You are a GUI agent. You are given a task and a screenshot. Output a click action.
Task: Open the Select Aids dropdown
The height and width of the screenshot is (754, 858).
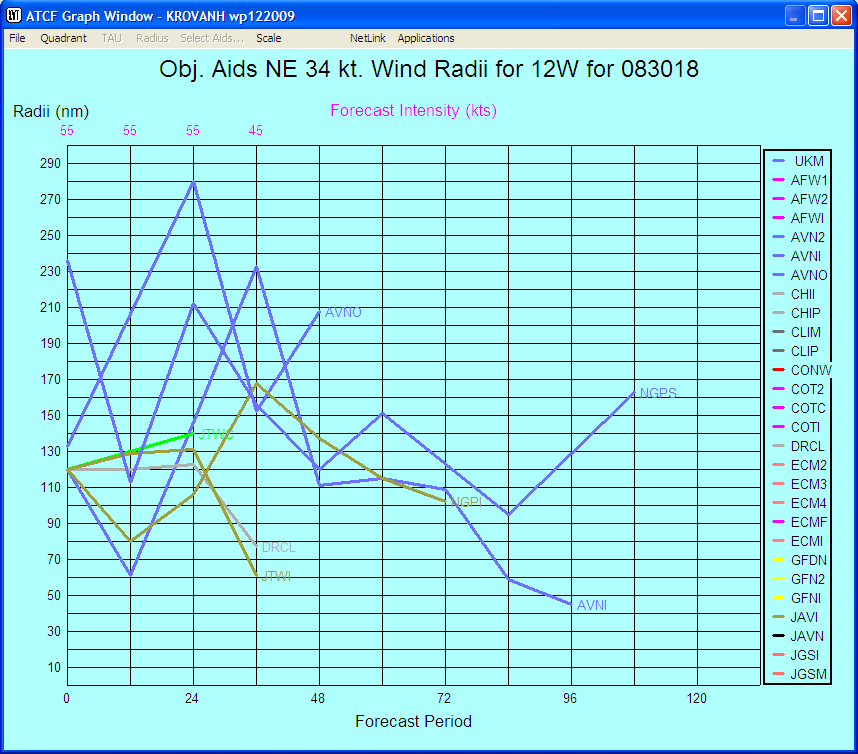point(211,38)
